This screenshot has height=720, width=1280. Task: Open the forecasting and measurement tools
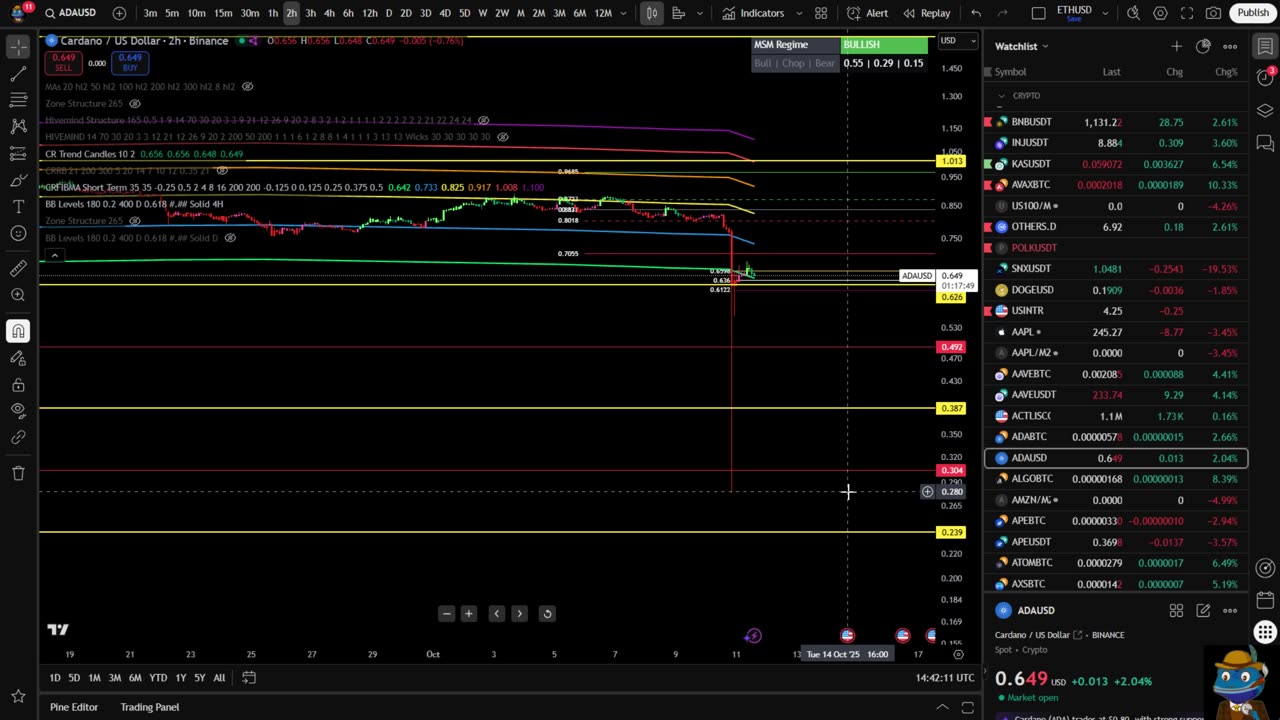click(18, 153)
